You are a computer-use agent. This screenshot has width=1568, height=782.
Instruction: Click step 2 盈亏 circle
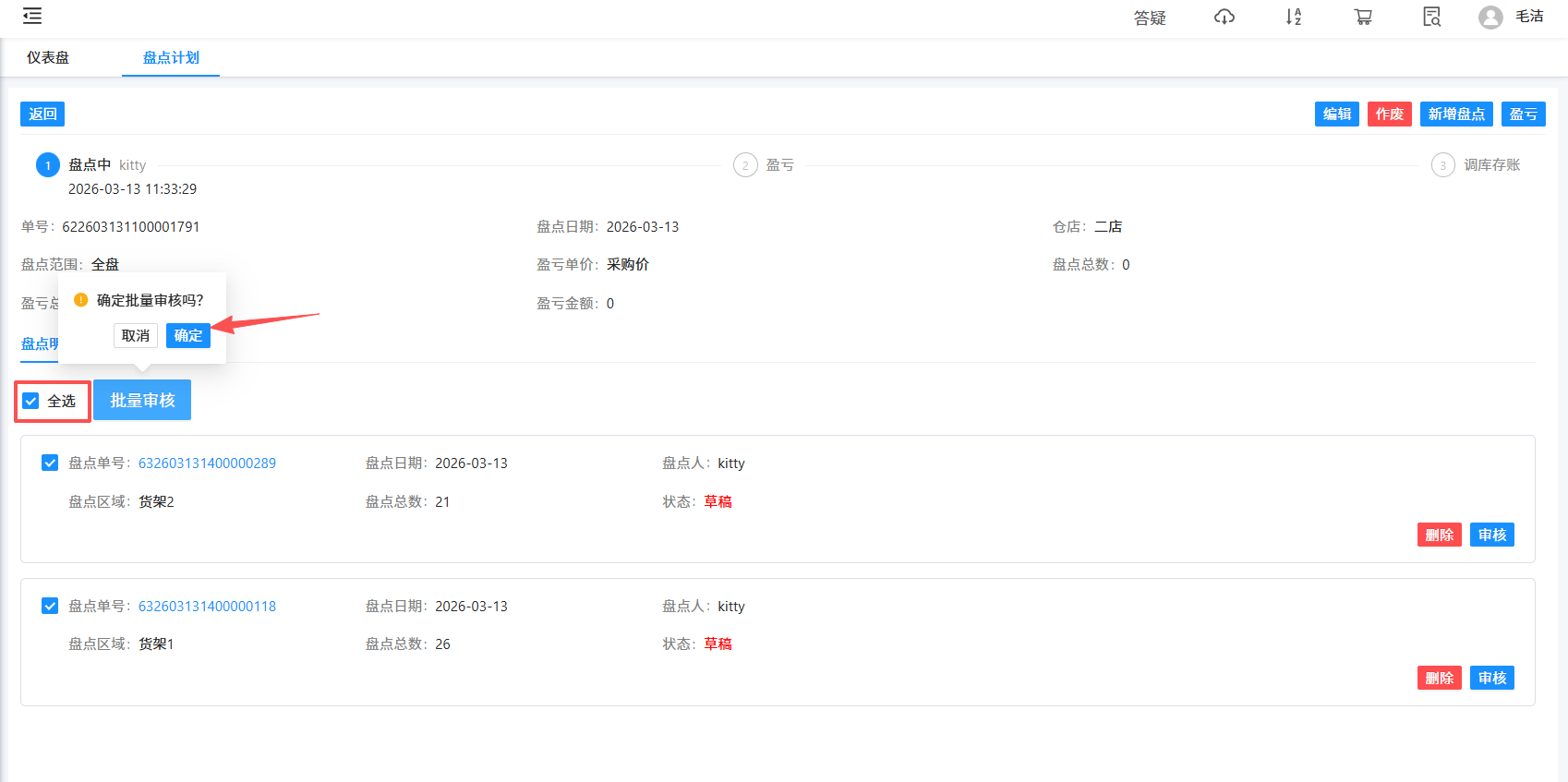pos(745,165)
